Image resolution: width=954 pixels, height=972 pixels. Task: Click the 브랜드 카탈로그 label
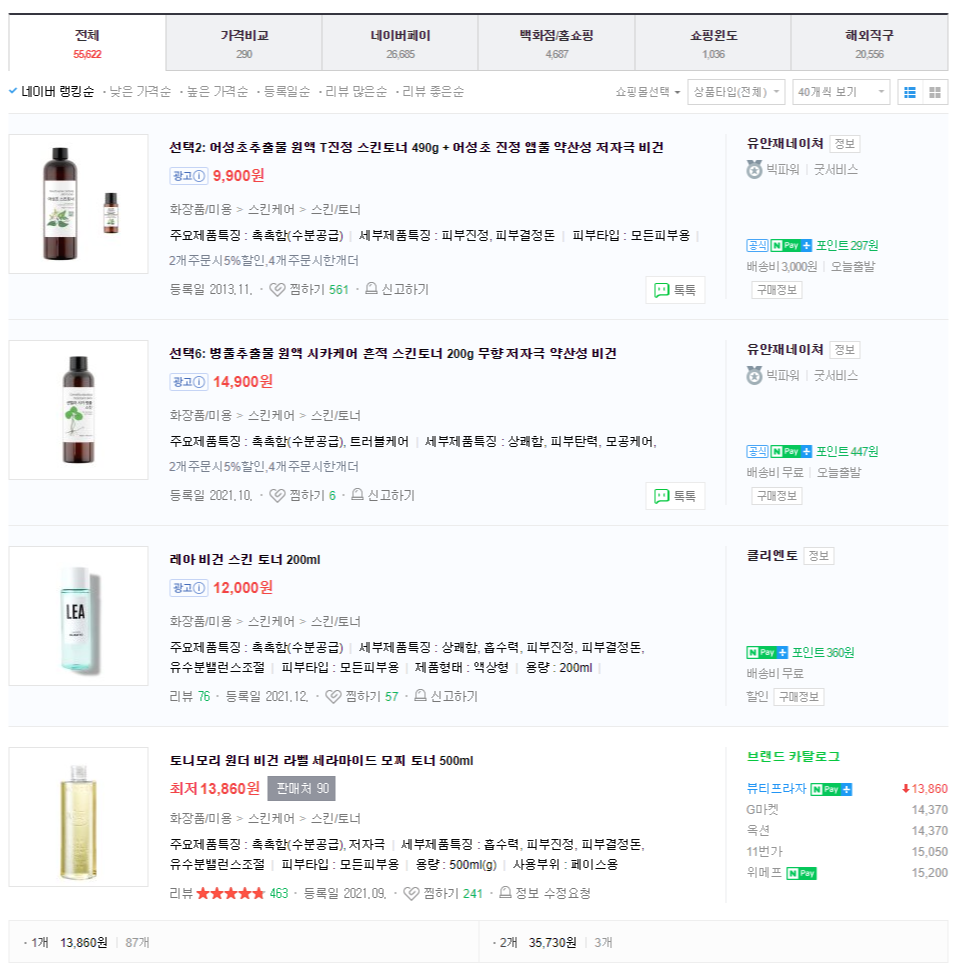click(x=793, y=756)
